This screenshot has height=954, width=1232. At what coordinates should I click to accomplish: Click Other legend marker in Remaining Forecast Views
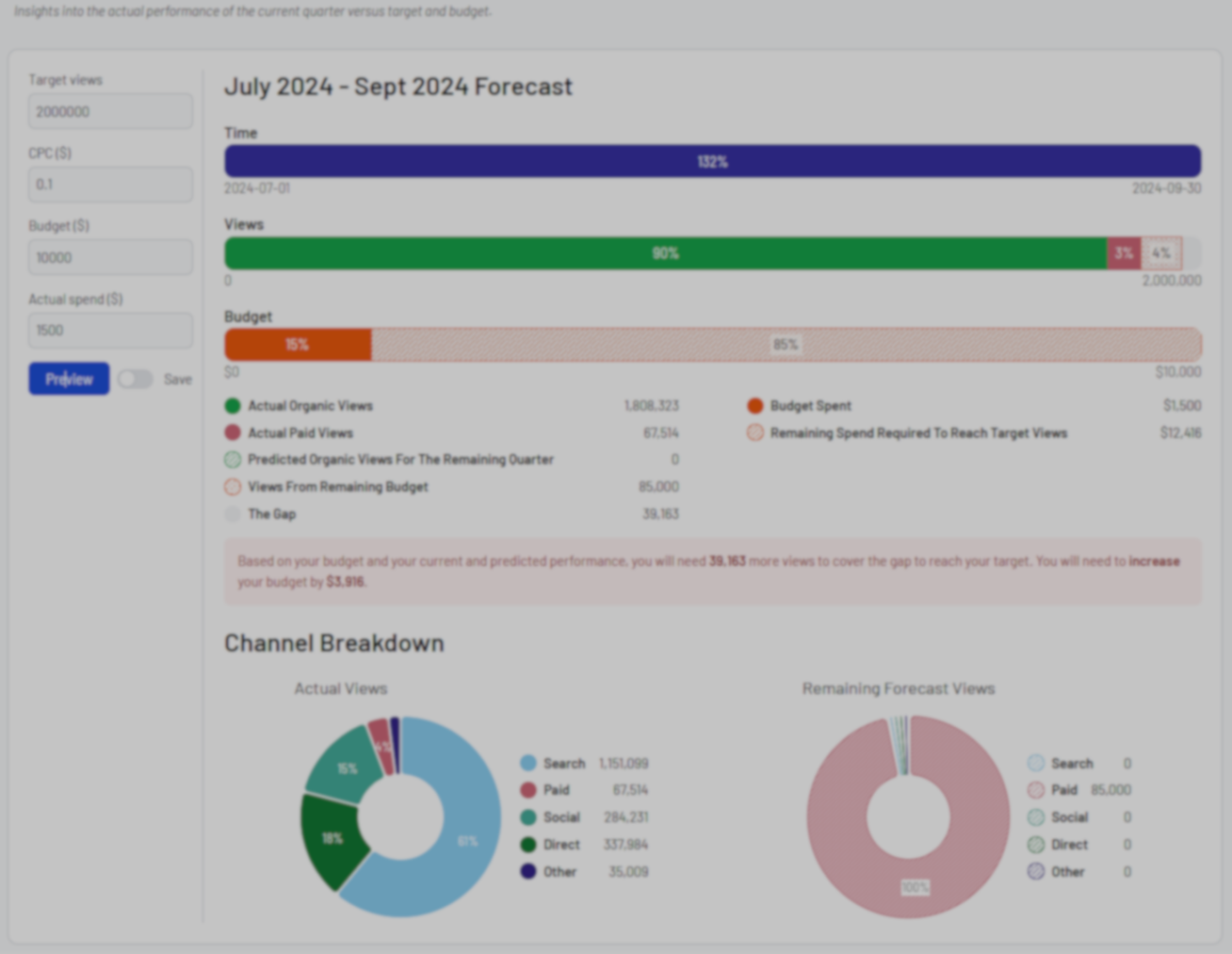[x=1036, y=871]
